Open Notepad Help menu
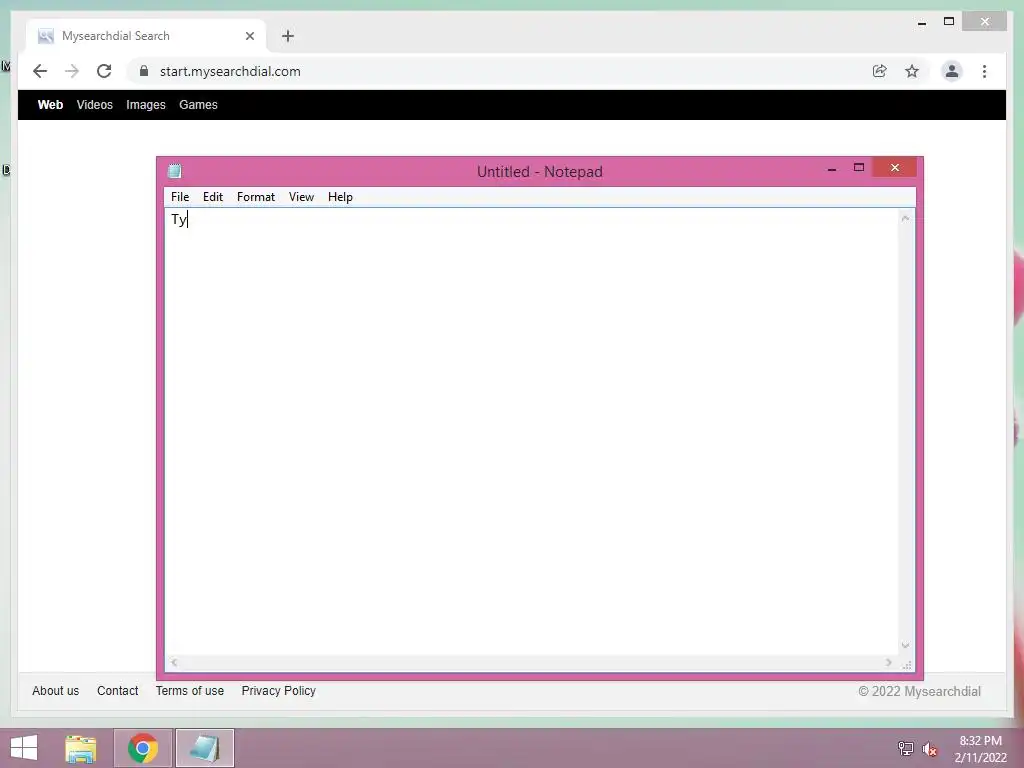The image size is (1024, 768). pyautogui.click(x=340, y=197)
